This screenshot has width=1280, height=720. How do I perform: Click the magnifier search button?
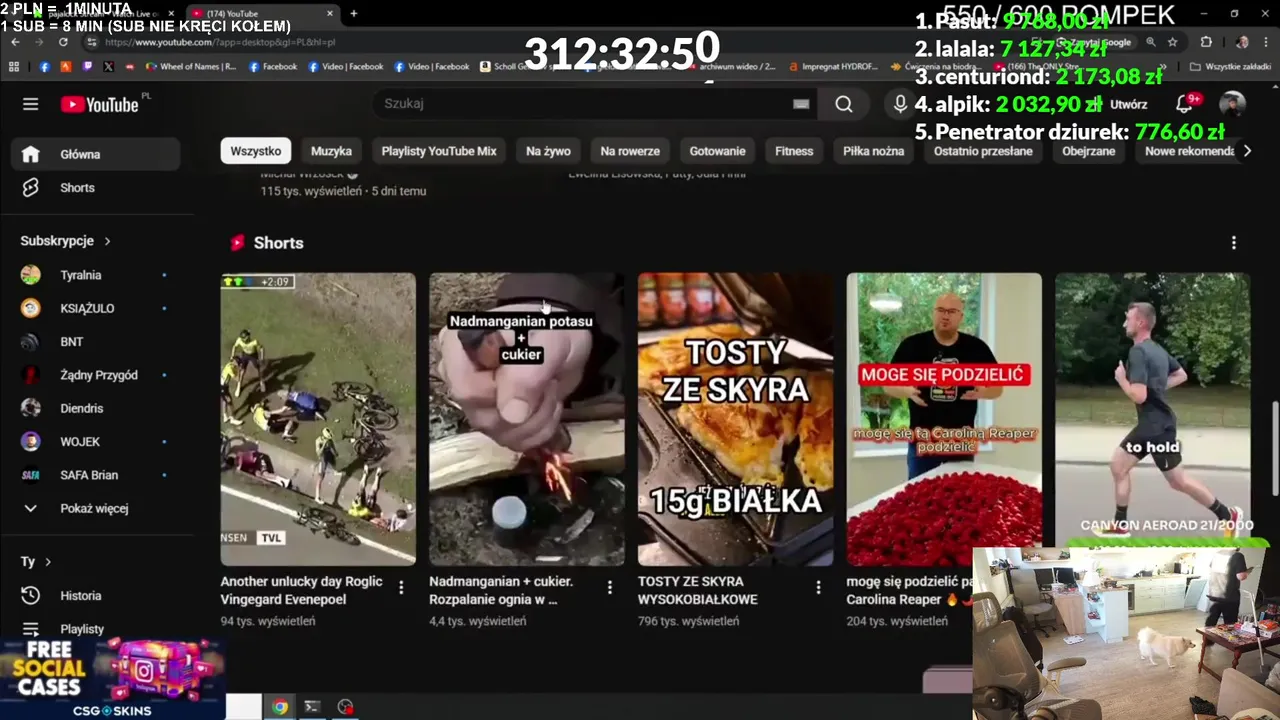[844, 104]
